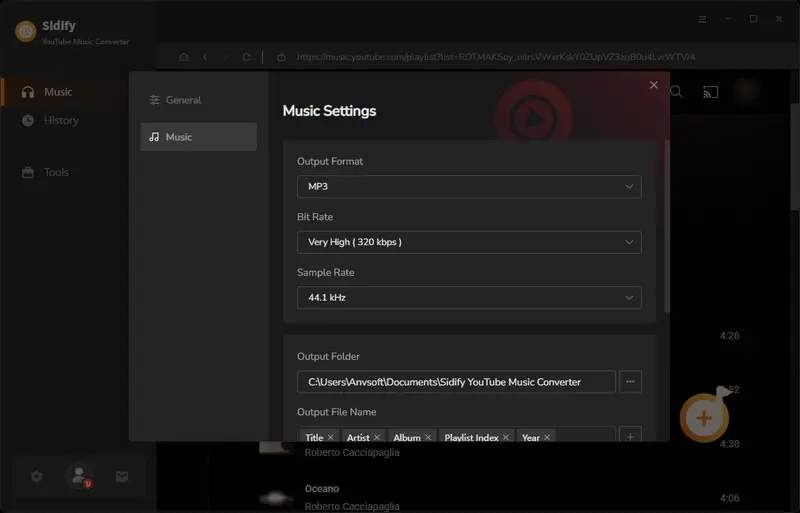The image size is (800, 513).
Task: Click the Output Folder path field
Action: click(x=456, y=382)
